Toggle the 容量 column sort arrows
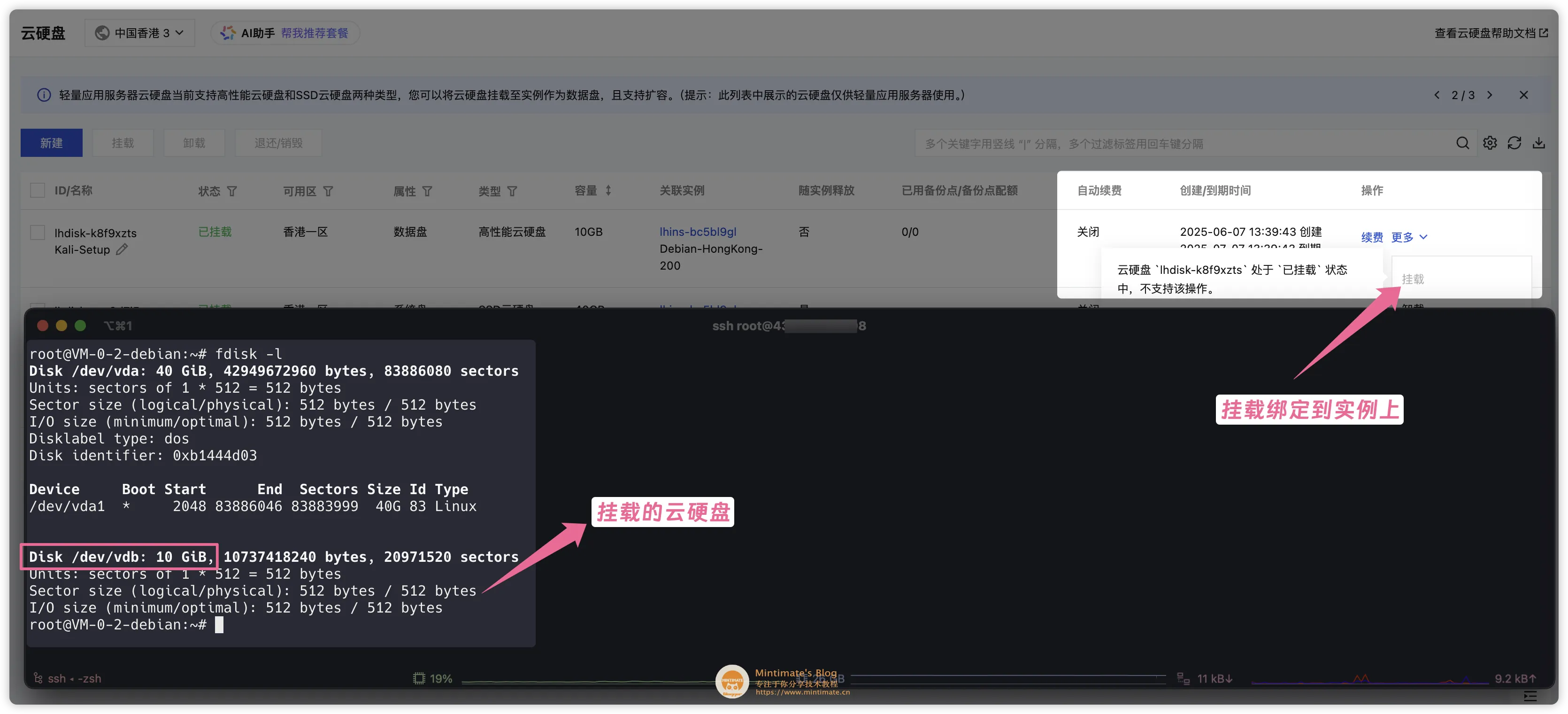The width and height of the screenshot is (1568, 714). [x=609, y=190]
